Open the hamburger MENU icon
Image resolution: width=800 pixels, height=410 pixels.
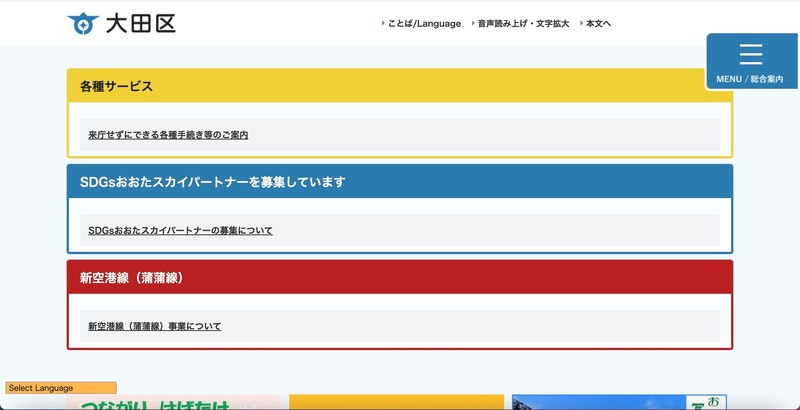tap(750, 54)
